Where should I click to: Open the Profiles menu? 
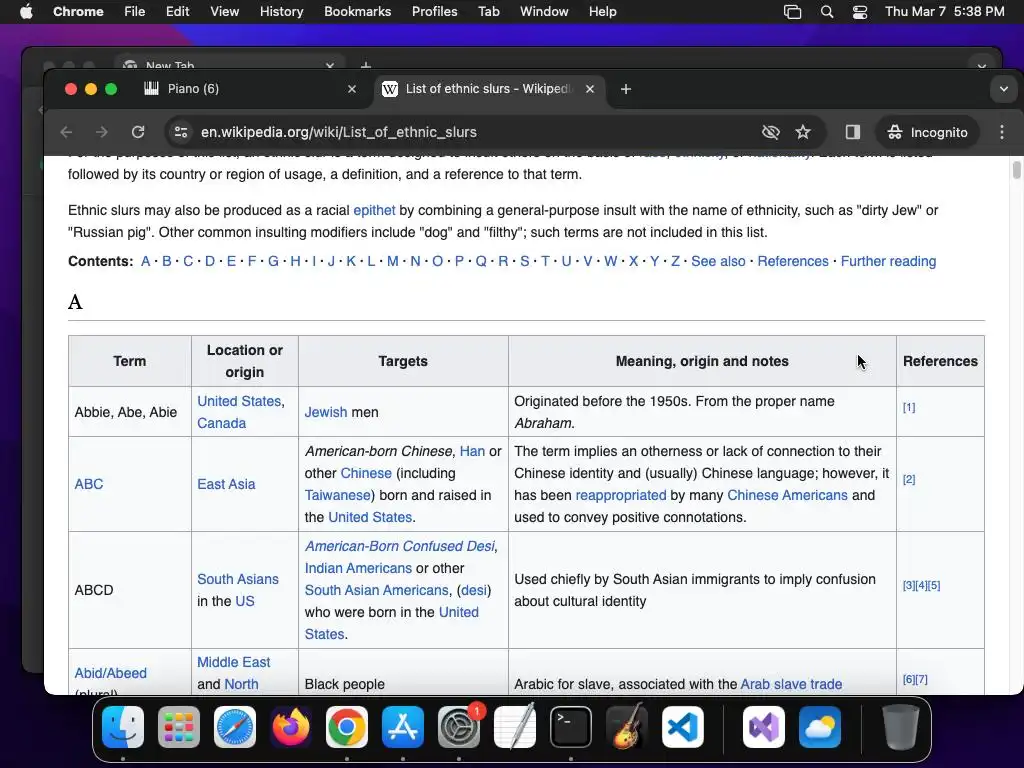tap(434, 11)
